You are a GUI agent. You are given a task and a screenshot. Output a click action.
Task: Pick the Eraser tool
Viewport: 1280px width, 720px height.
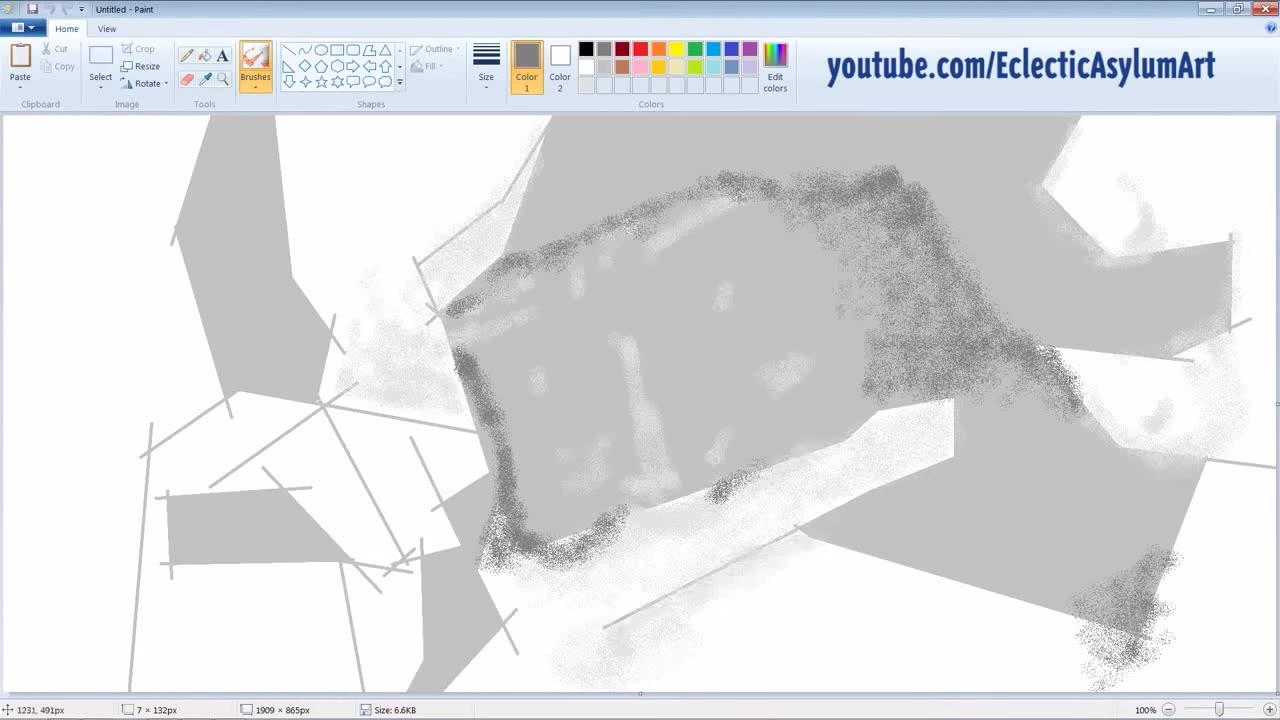coord(187,79)
